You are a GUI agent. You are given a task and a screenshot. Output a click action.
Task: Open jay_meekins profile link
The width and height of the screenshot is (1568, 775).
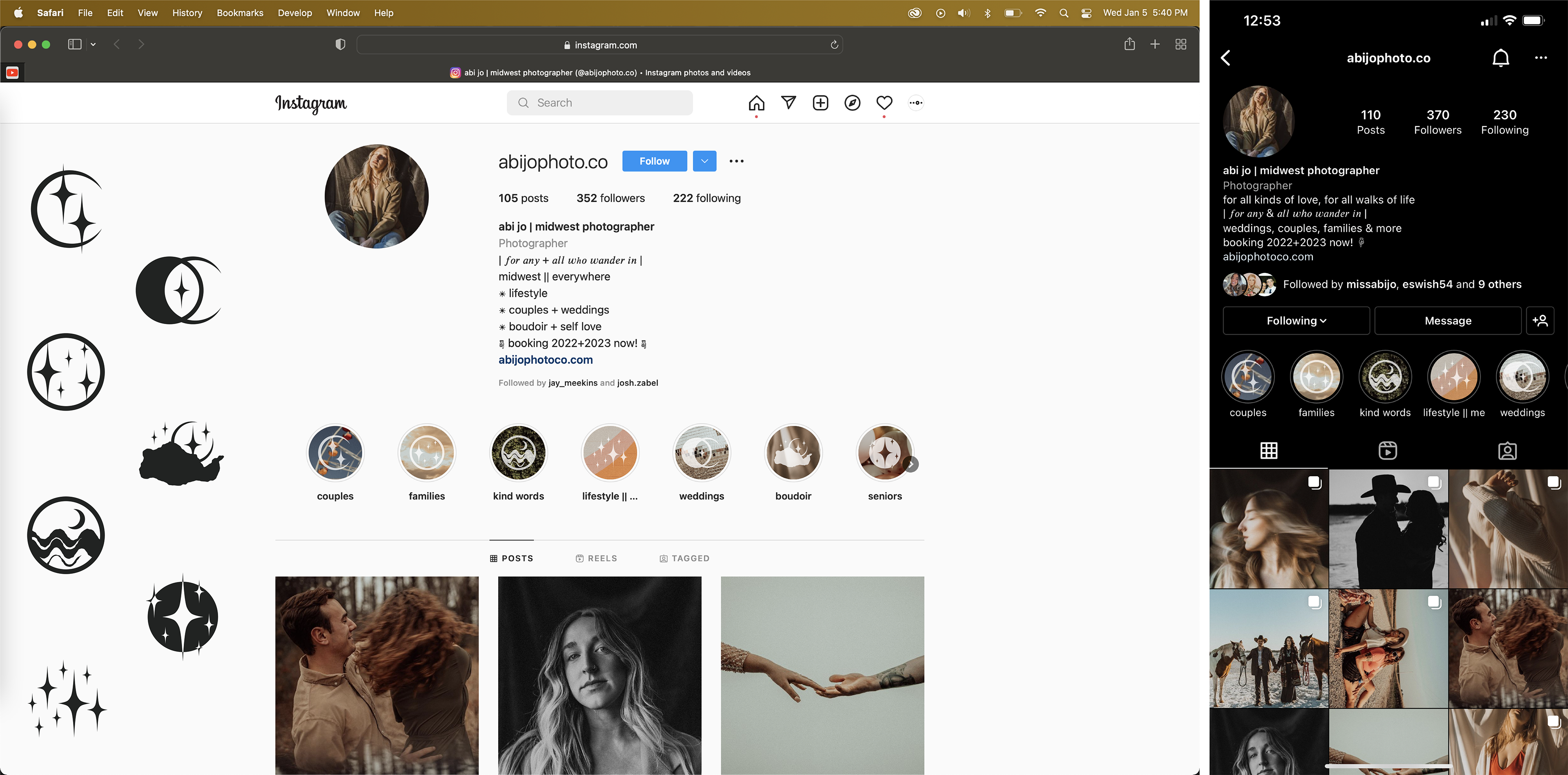[x=573, y=383]
